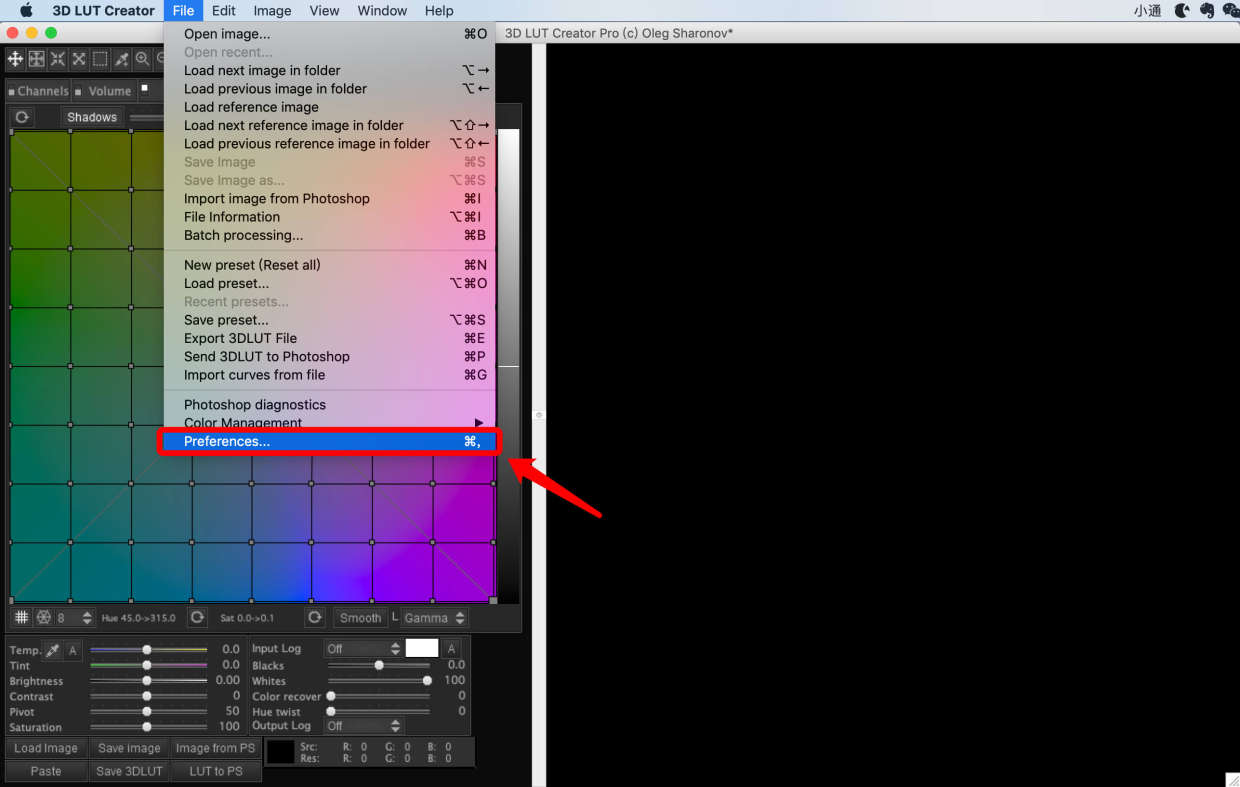The height and width of the screenshot is (787, 1240).
Task: Click the Saturation slider handle
Action: point(147,727)
